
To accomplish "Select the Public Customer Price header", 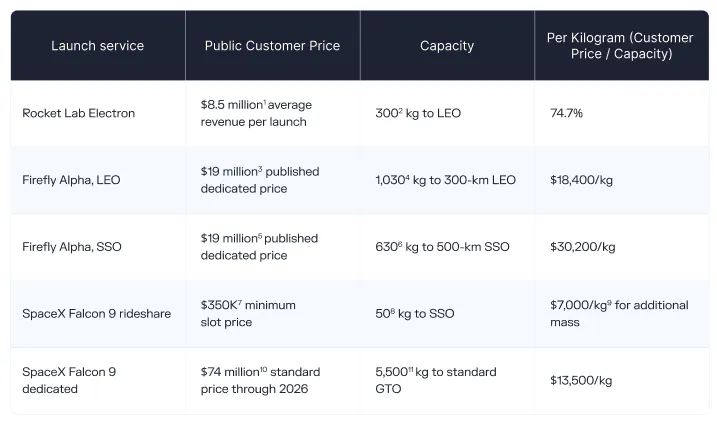I will (x=273, y=46).
